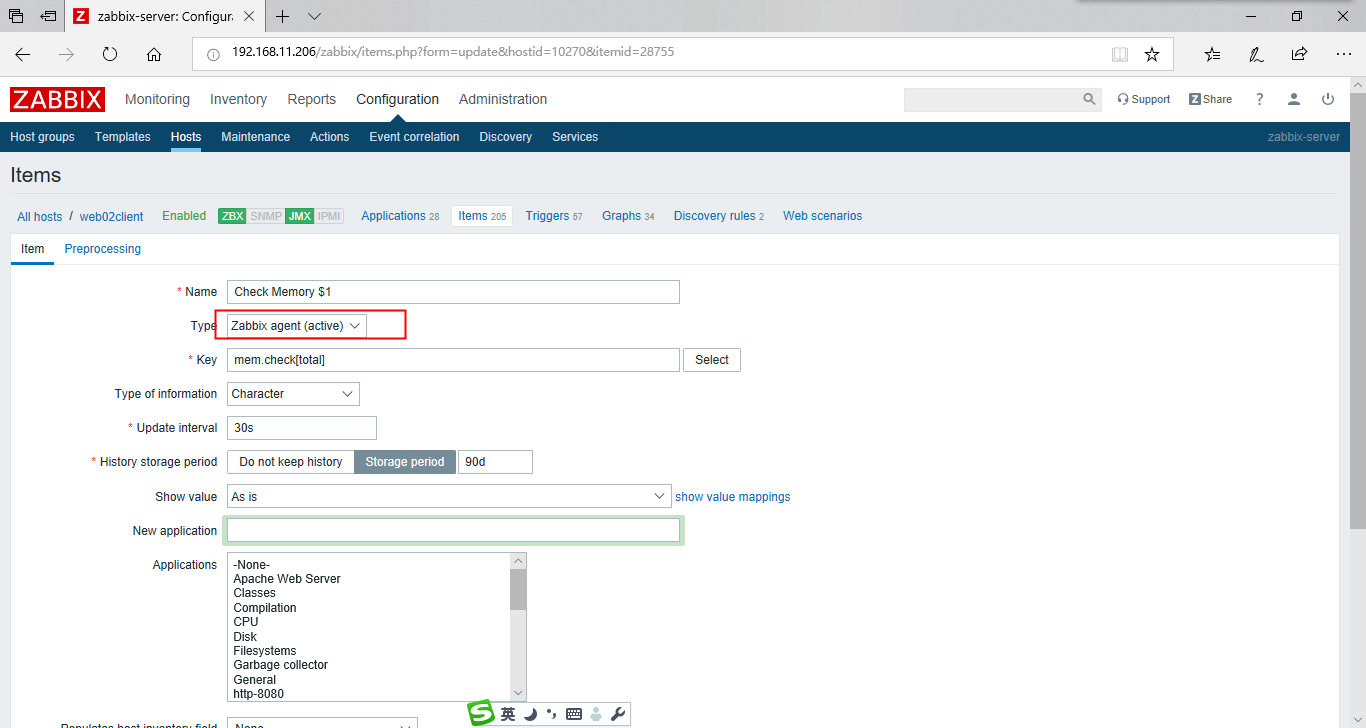The height and width of the screenshot is (728, 1366).
Task: View Applications 28 list
Action: click(x=400, y=216)
